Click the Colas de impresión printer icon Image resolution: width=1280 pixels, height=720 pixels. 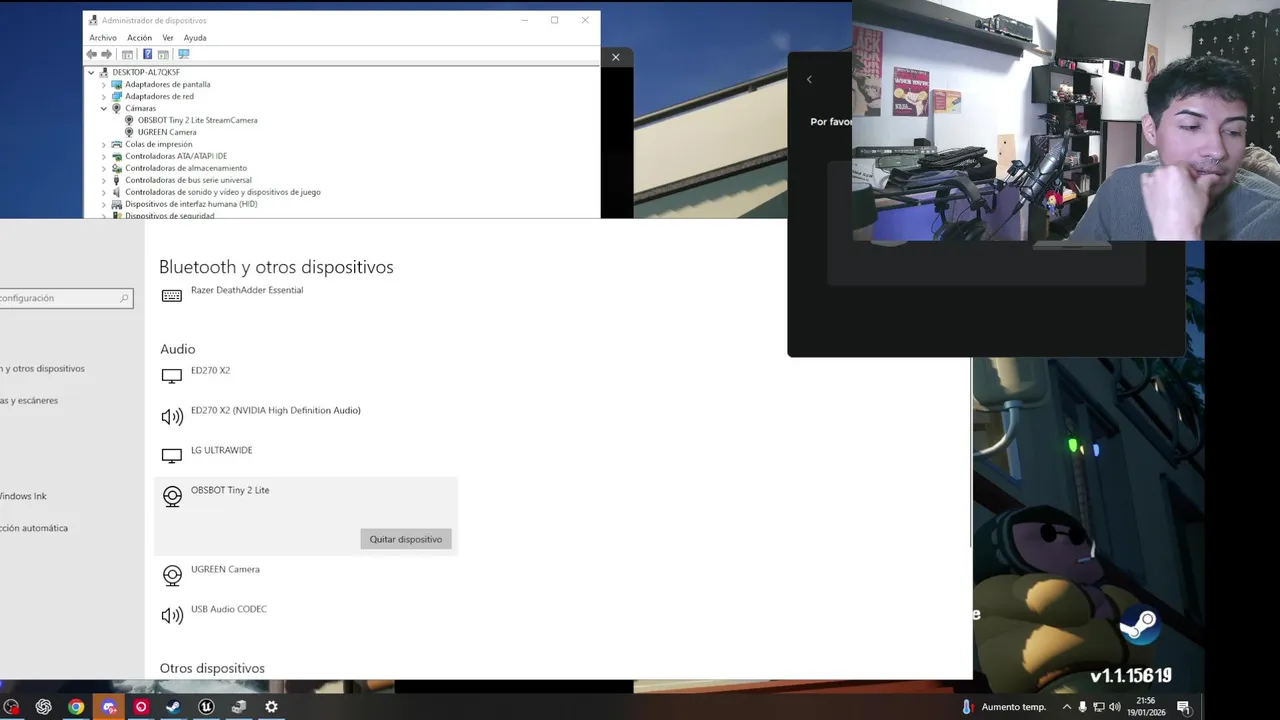coord(116,144)
